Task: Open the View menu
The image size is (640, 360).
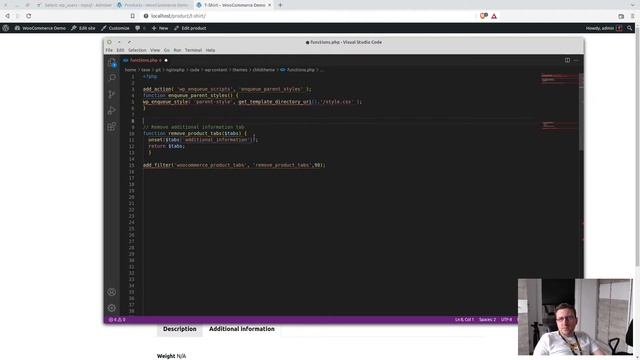Action: (155, 50)
